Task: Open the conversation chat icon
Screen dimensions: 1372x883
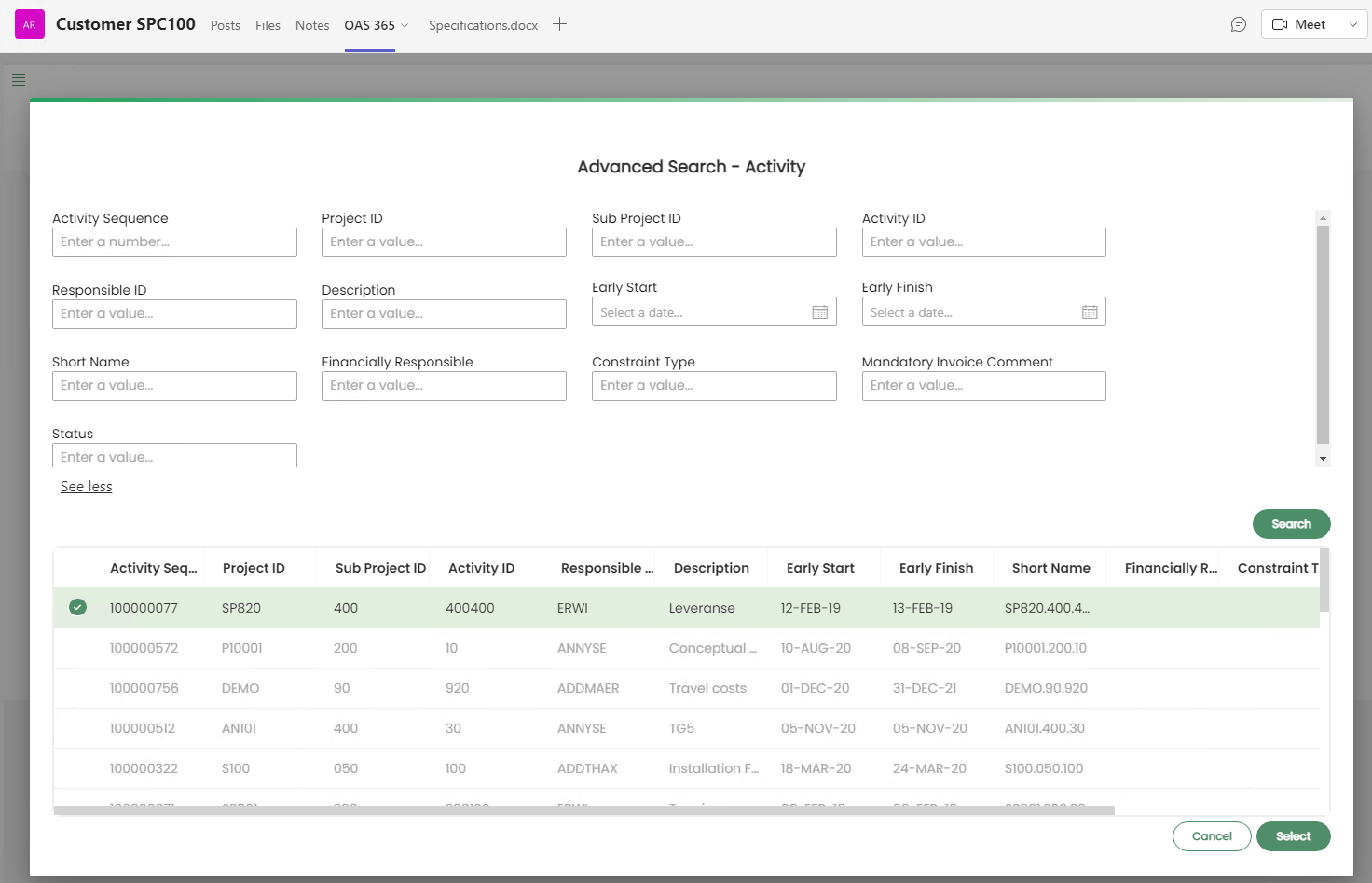Action: coord(1238,25)
